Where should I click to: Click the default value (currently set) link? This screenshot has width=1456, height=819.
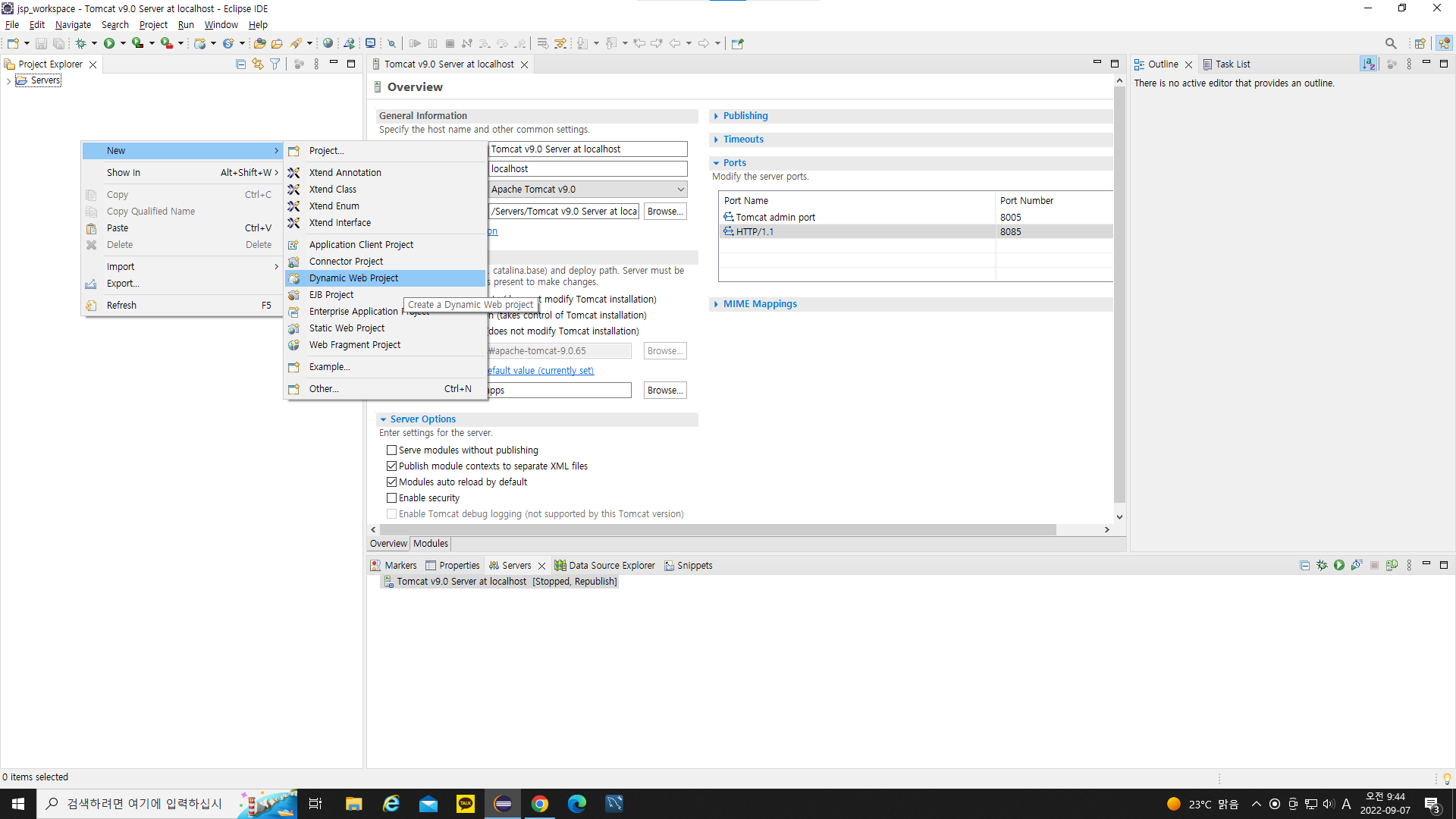click(541, 371)
